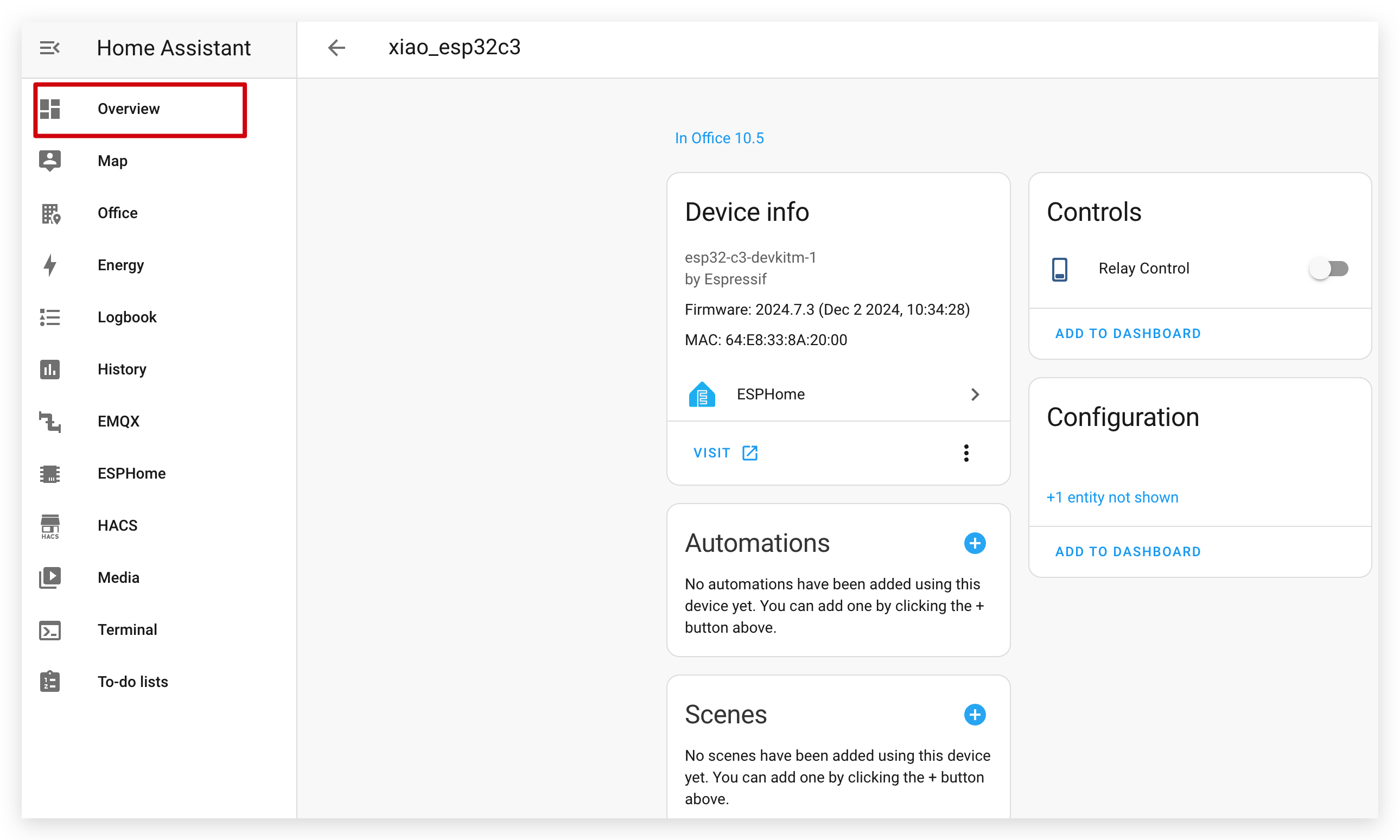Viewport: 1400px width, 840px height.
Task: Open the Energy panel
Action: coord(159,265)
